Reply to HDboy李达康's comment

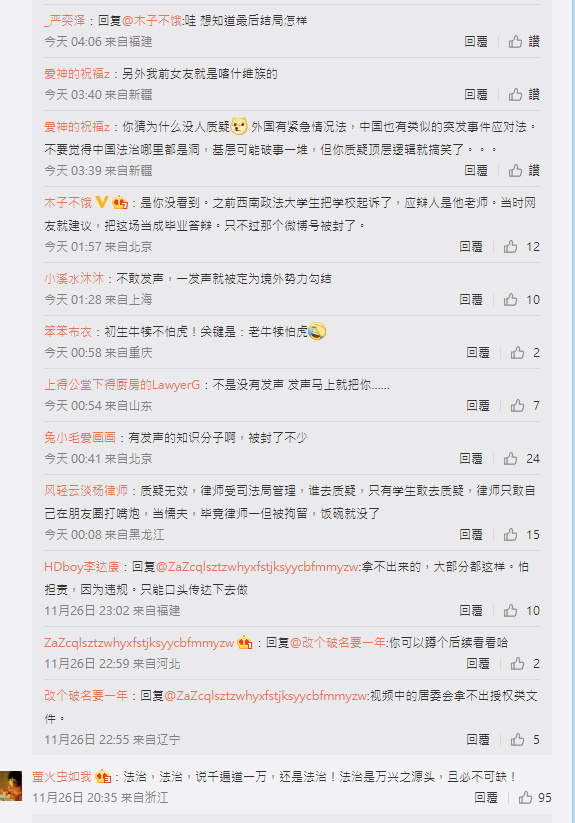[471, 610]
